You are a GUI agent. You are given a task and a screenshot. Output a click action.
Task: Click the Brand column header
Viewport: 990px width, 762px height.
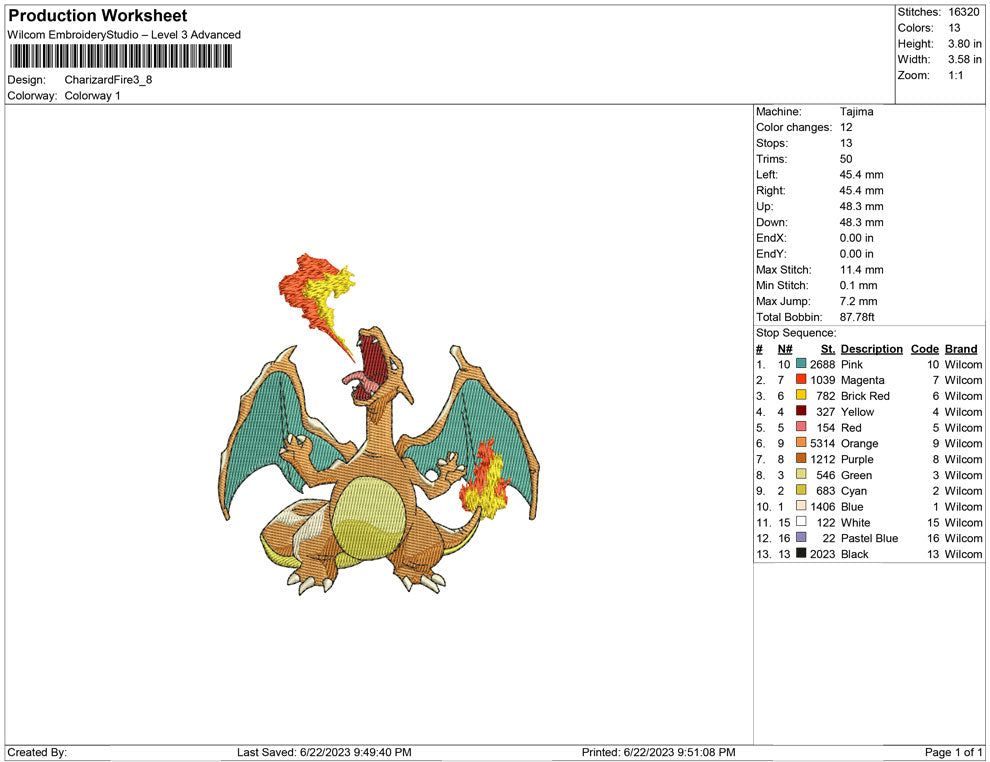[x=961, y=348]
